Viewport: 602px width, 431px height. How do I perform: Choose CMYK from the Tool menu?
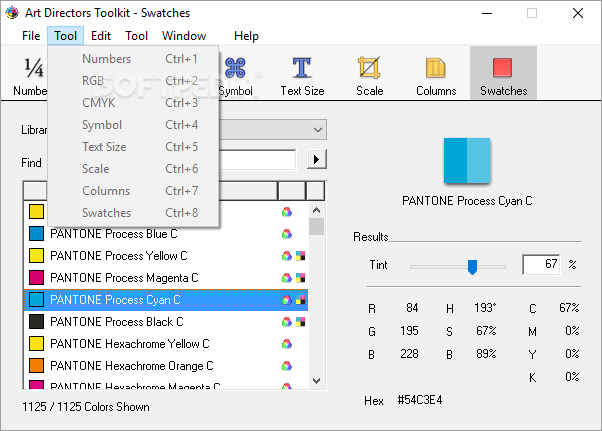tap(133, 102)
